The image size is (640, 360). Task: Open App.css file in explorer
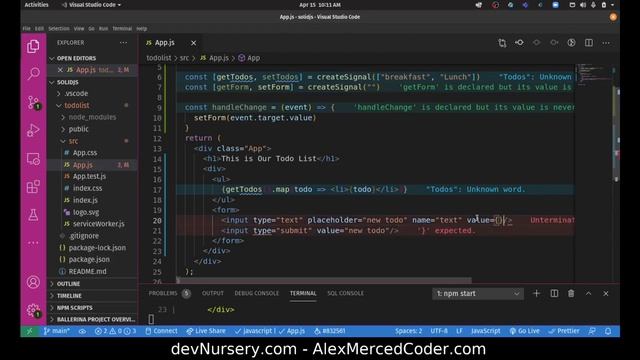click(x=85, y=153)
